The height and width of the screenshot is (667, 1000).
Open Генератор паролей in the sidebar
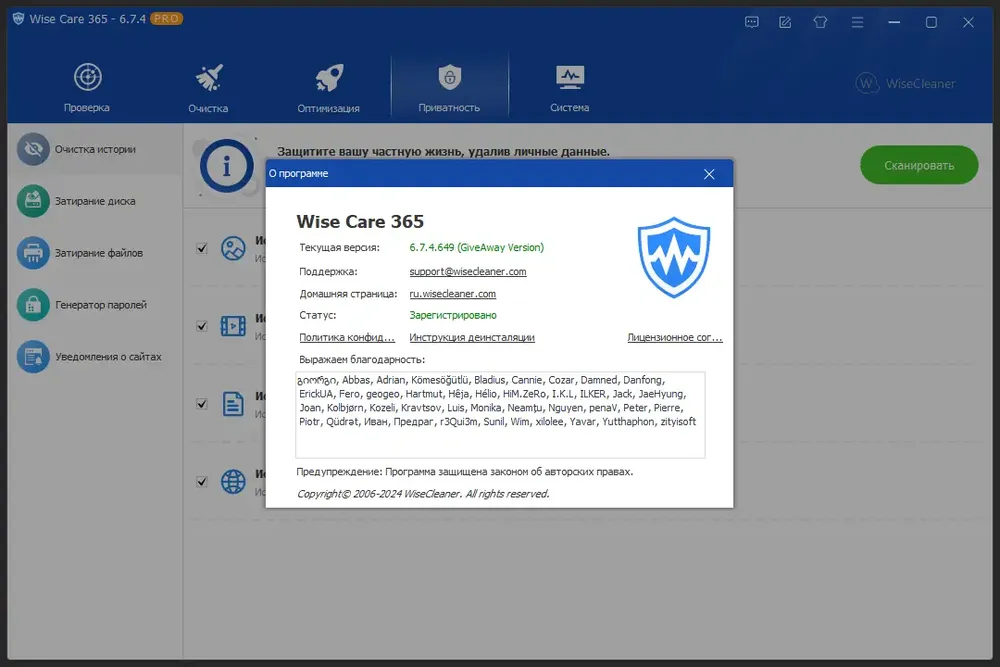pos(95,305)
